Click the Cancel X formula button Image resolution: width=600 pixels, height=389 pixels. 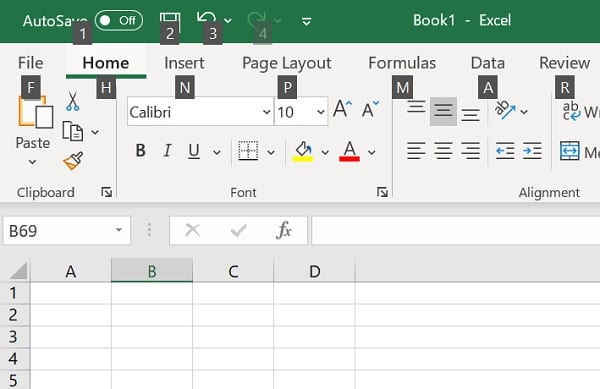click(x=192, y=230)
